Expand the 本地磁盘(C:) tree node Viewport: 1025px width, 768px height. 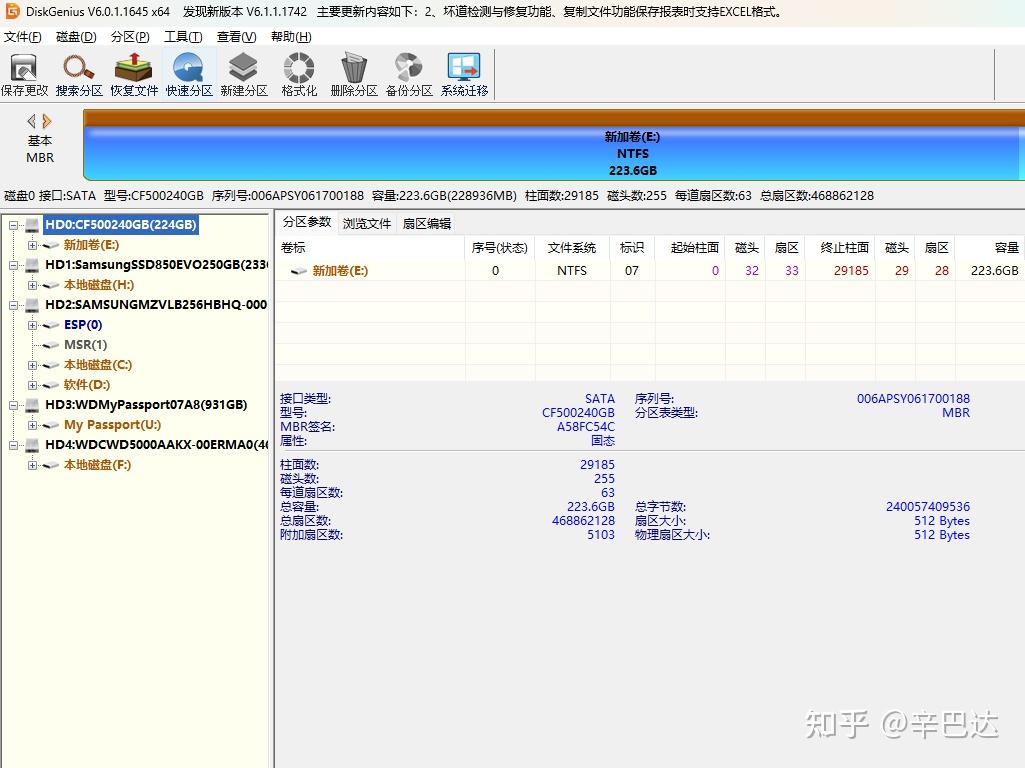[32, 365]
